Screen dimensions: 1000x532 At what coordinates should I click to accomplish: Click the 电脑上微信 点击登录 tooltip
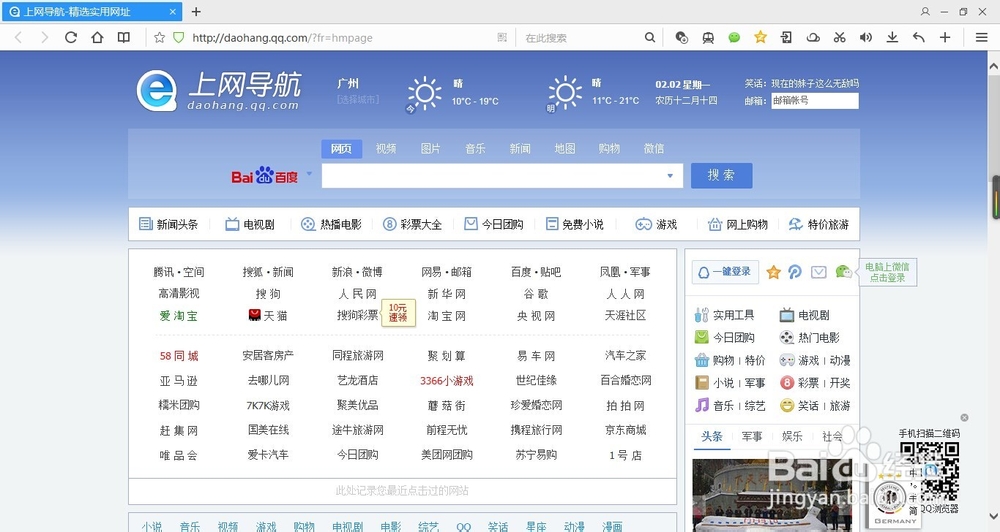887,272
